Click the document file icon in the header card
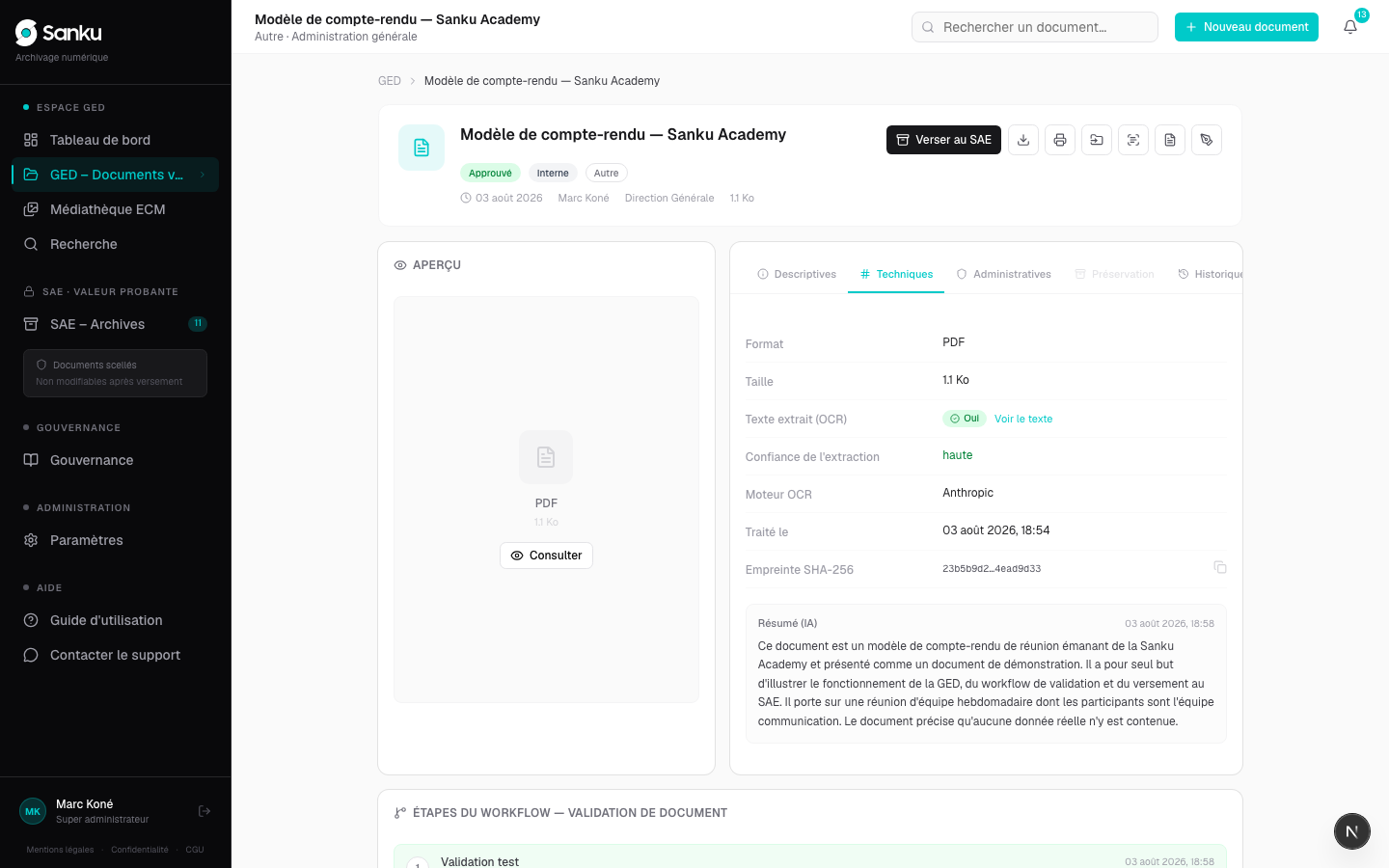Screen dimensions: 1389x868 [x=422, y=148]
